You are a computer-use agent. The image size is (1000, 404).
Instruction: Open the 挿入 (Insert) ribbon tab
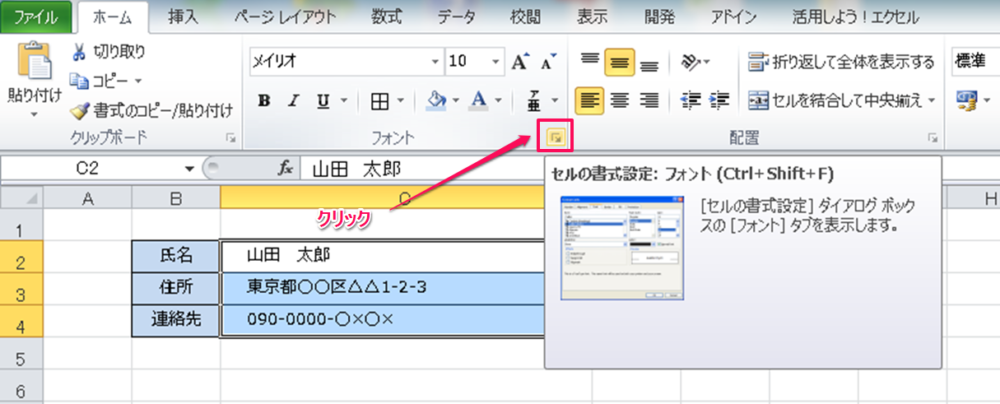182,16
